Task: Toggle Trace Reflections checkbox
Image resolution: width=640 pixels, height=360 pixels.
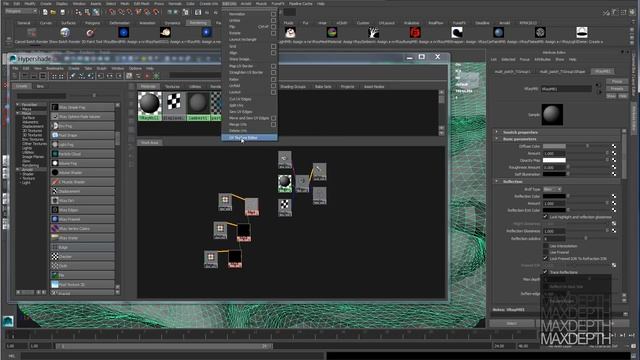Action: tap(545, 272)
